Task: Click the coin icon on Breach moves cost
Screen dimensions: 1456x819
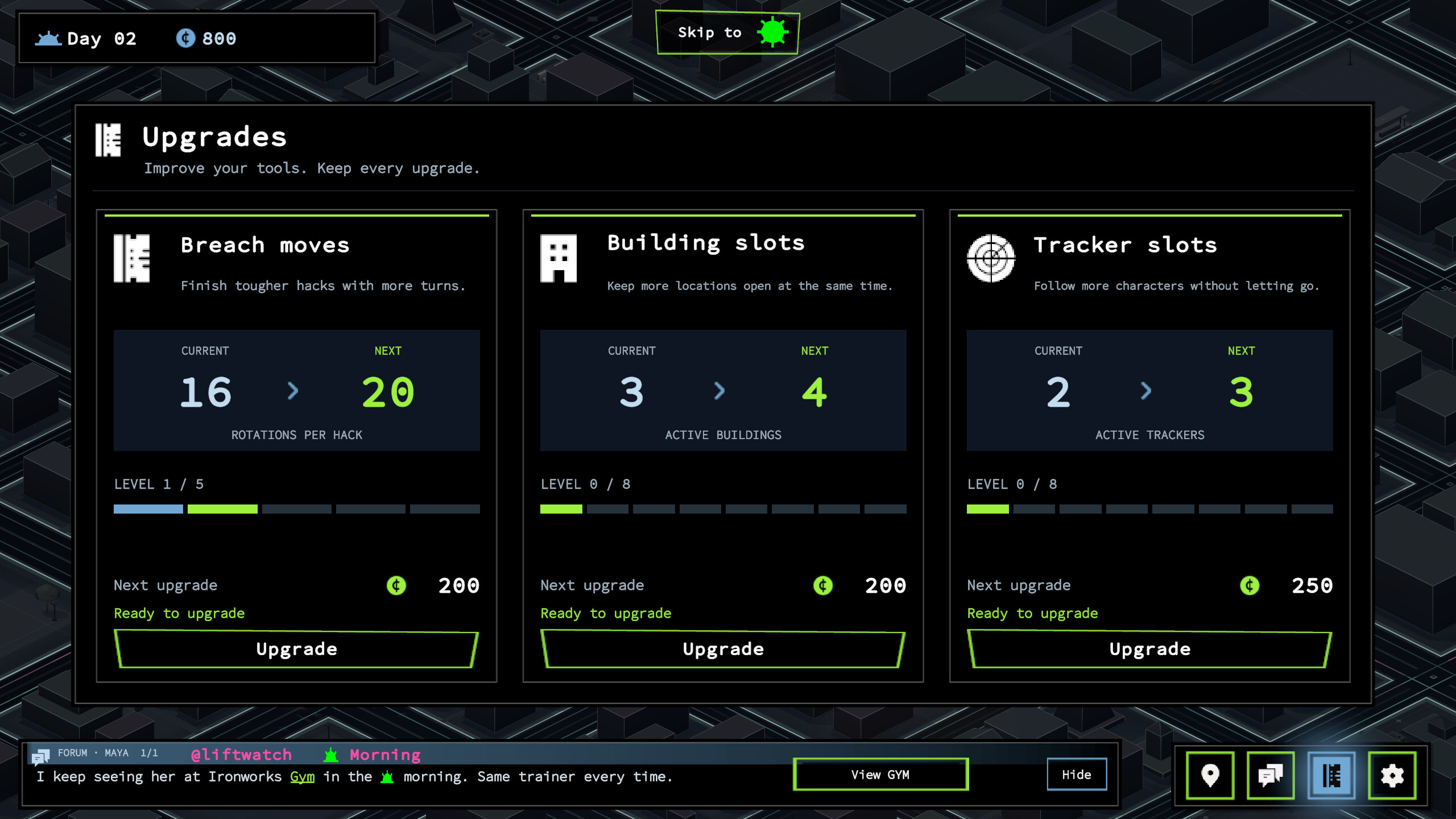Action: 396,585
